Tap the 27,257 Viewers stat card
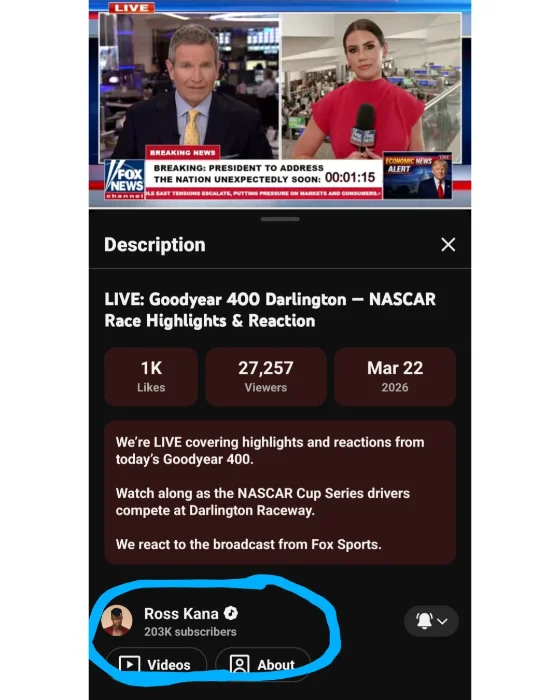The image size is (560, 700). 266,377
